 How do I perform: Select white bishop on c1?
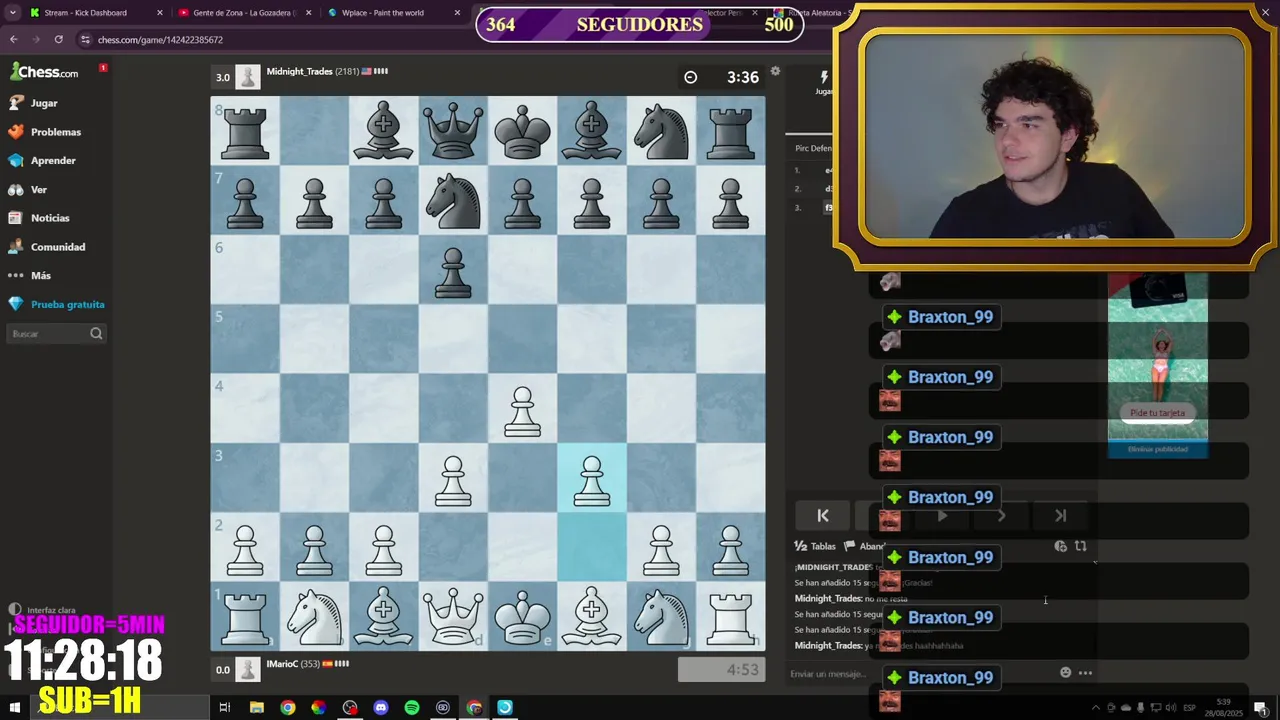384,616
